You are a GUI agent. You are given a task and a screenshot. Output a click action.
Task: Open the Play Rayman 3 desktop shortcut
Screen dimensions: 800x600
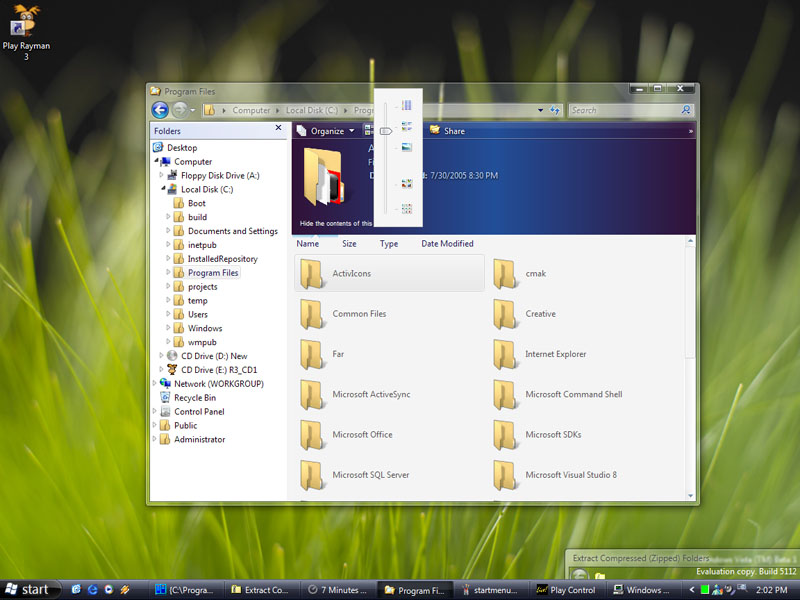[x=26, y=32]
